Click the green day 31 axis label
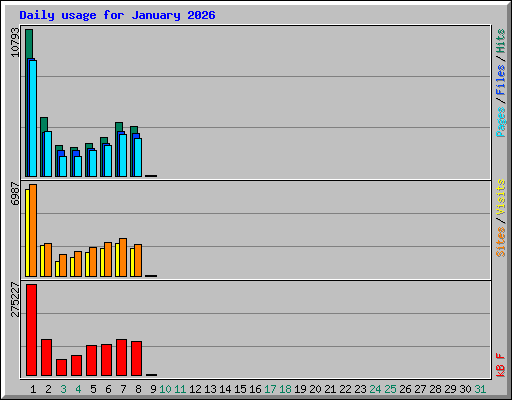The width and height of the screenshot is (512, 400). [480, 389]
